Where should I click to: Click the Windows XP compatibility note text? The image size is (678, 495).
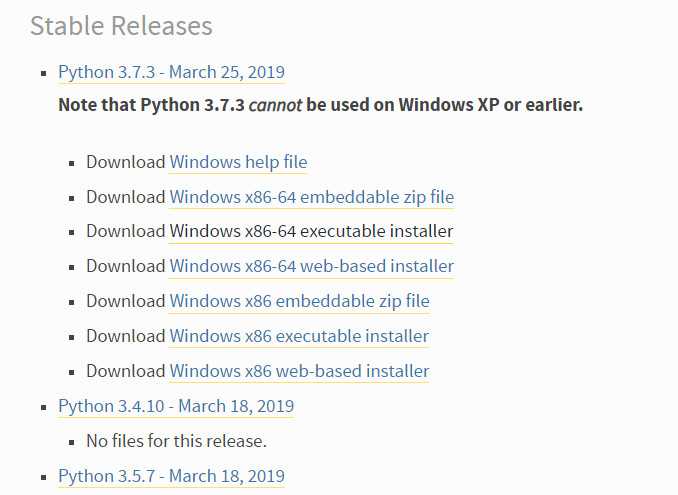[320, 105]
